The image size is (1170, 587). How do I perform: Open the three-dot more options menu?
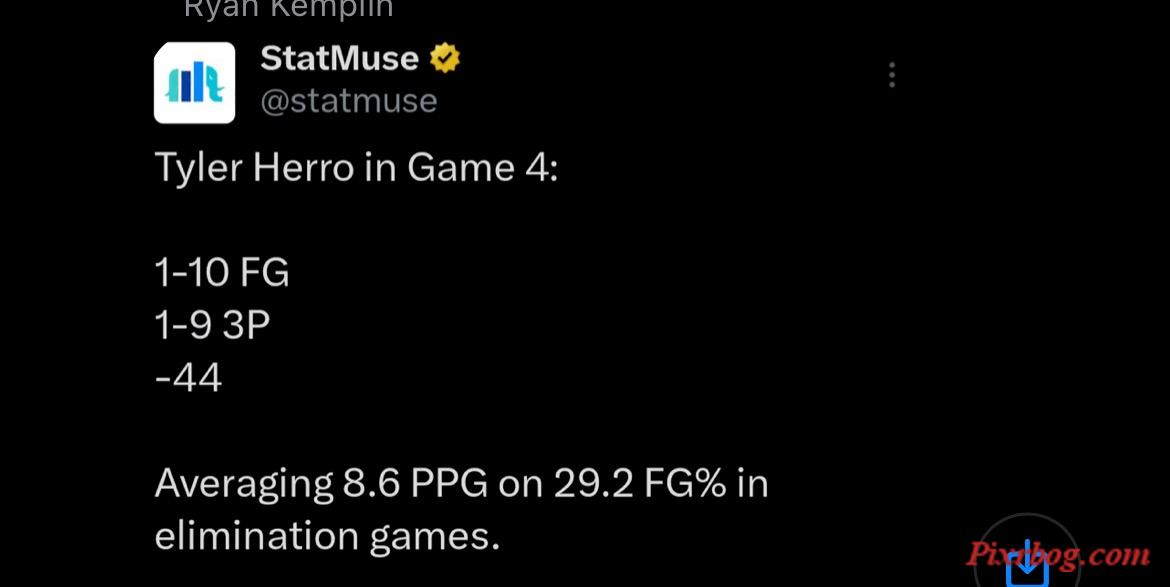pos(892,75)
